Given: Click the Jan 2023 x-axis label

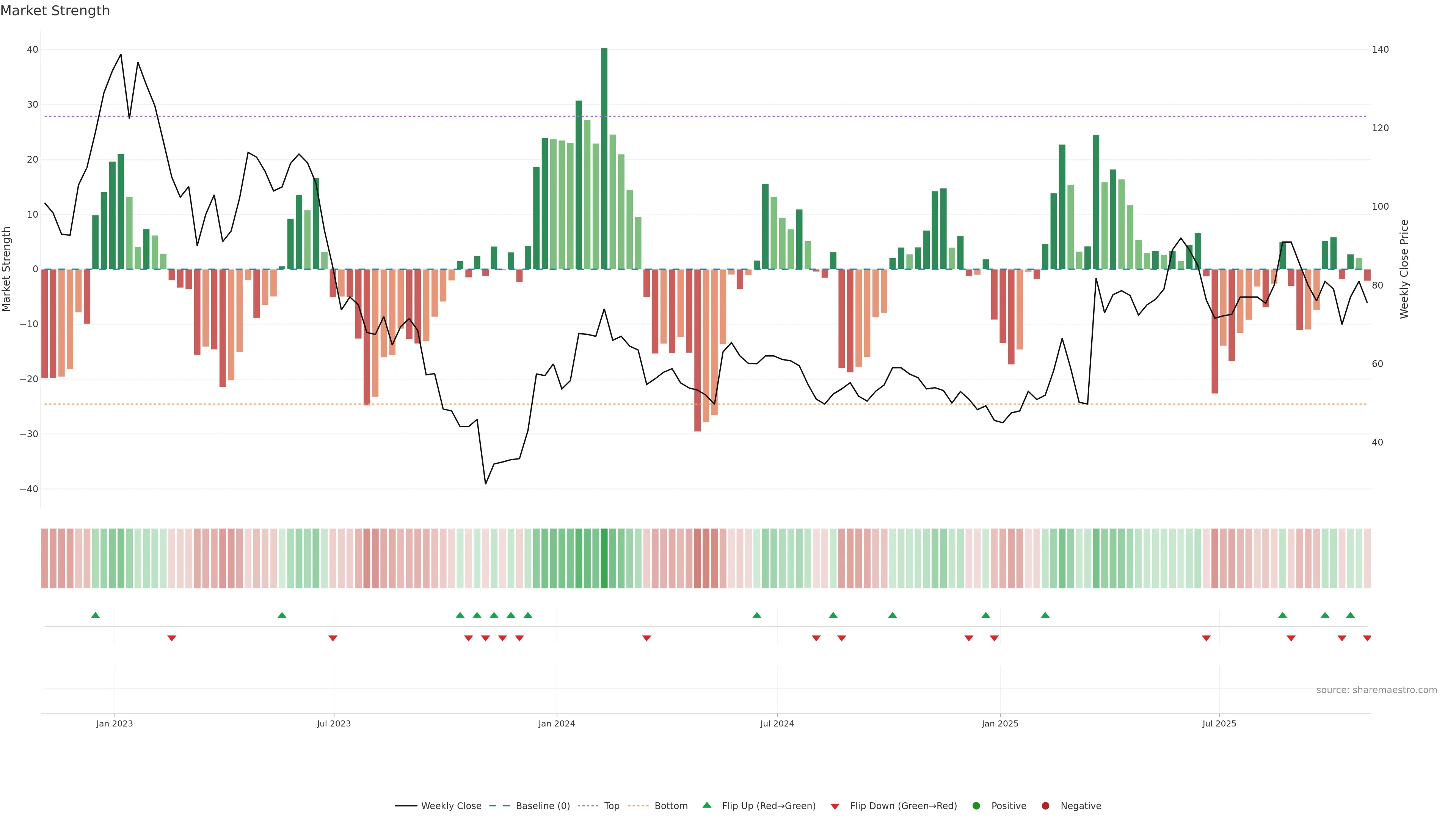Looking at the screenshot, I should click(114, 723).
